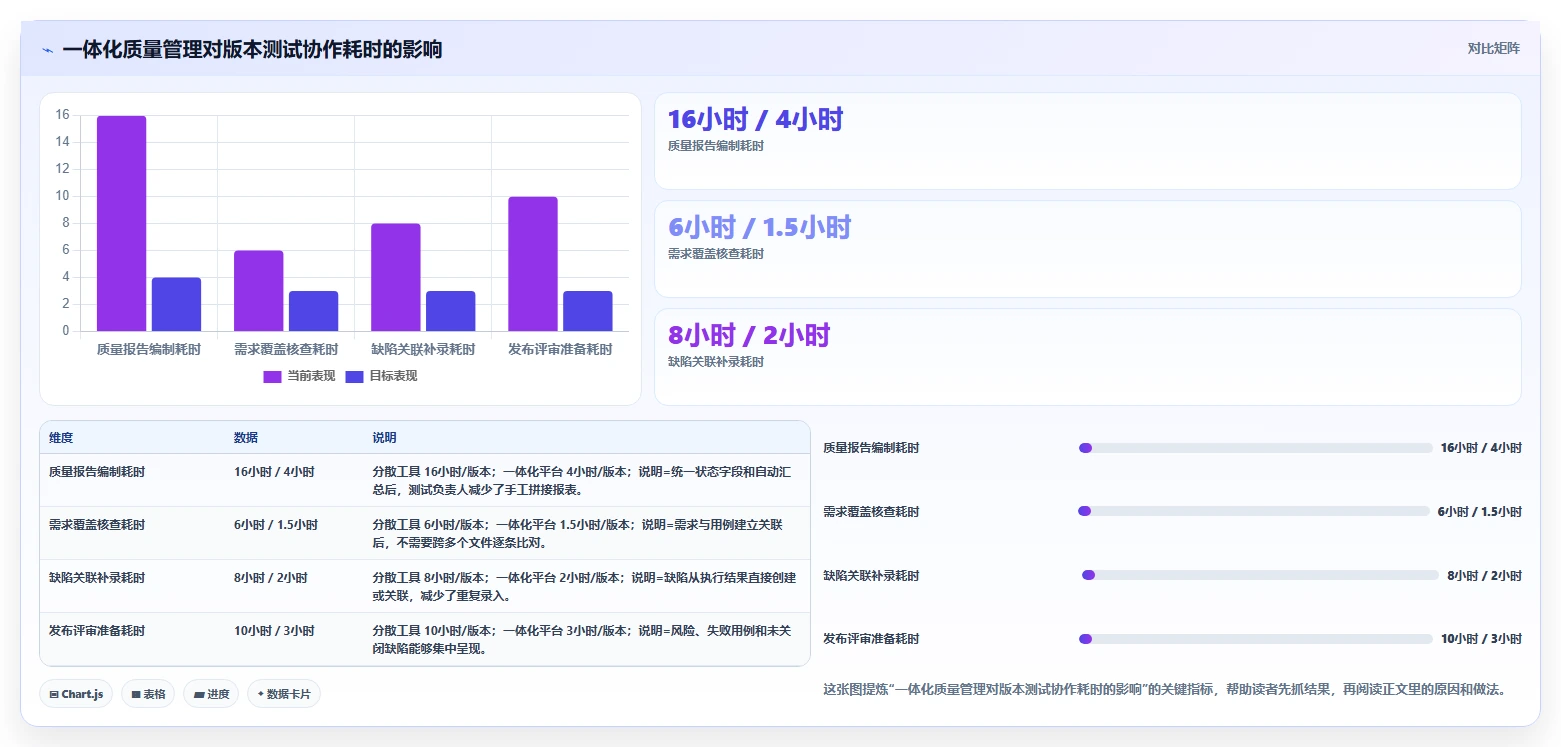The height and width of the screenshot is (747, 1561).
Task: Click the purple bar for 缺陷关联补录耗时
Action: [x=395, y=277]
